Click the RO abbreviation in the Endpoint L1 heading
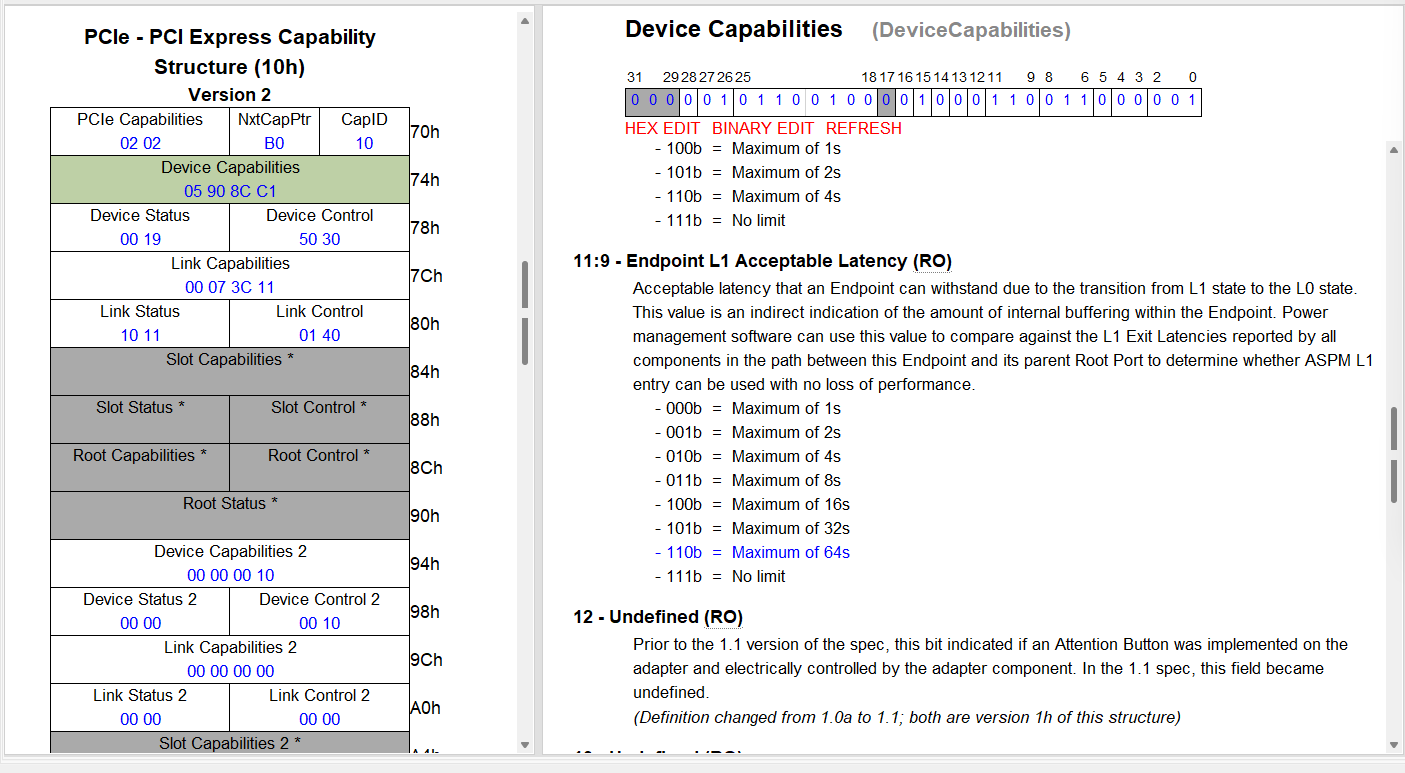This screenshot has width=1405, height=773. 932,261
